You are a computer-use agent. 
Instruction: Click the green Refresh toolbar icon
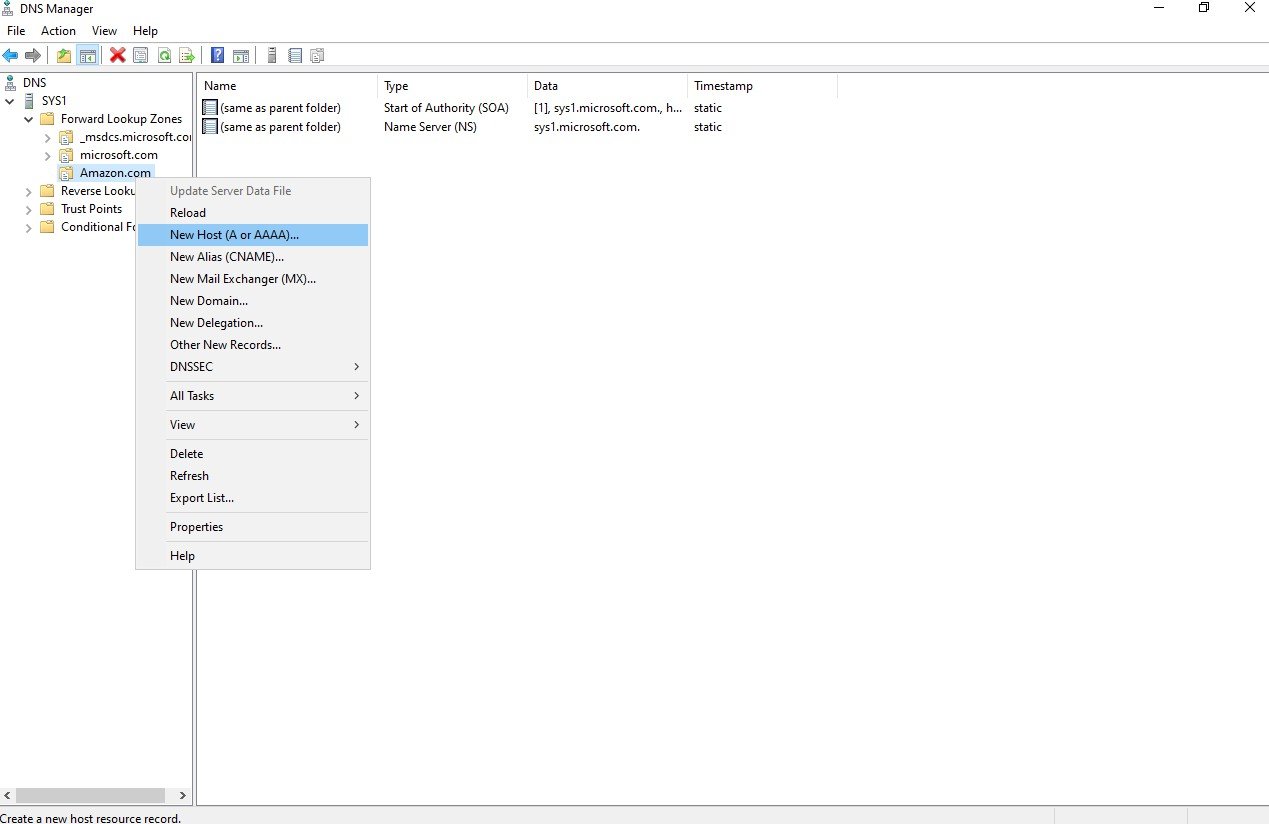pyautogui.click(x=164, y=56)
